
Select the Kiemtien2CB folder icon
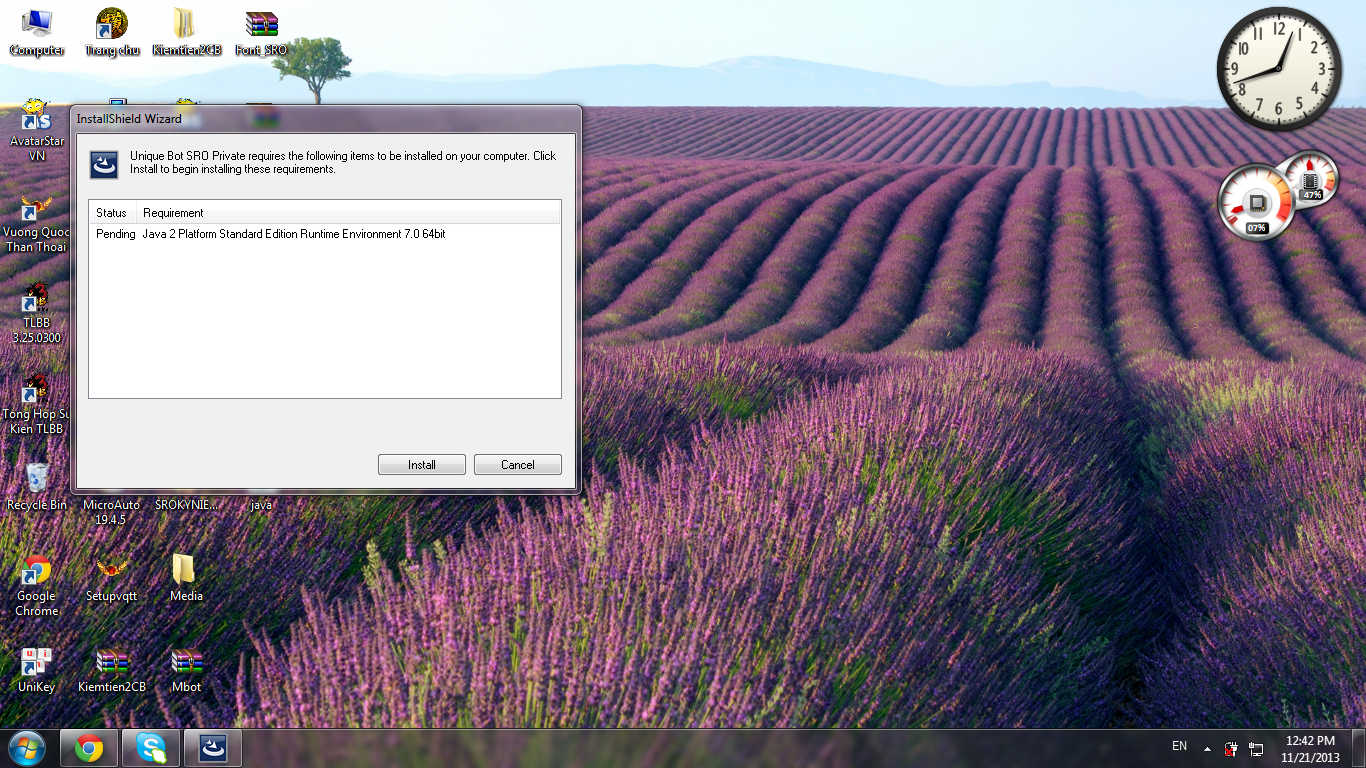(187, 32)
